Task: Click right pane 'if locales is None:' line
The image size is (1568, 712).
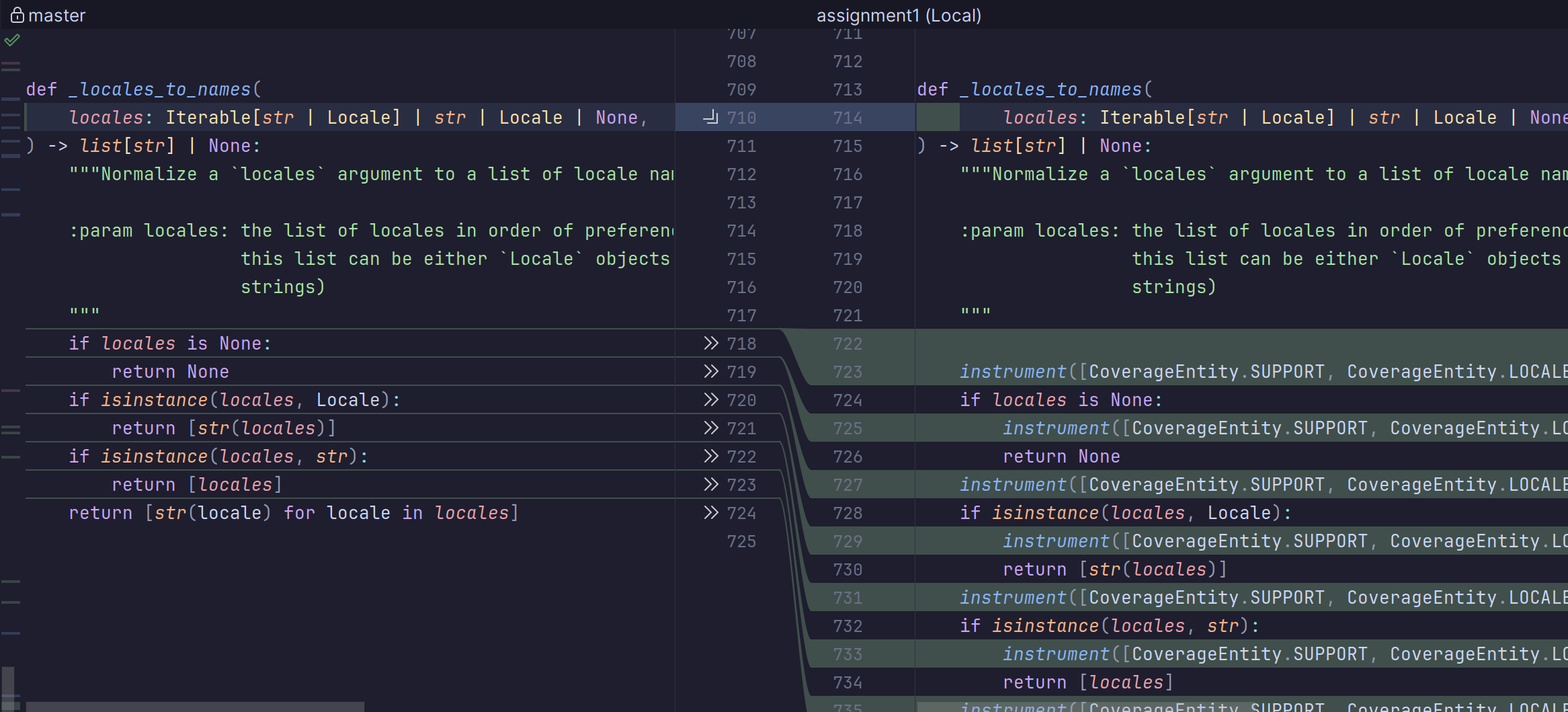Action: (1061, 400)
